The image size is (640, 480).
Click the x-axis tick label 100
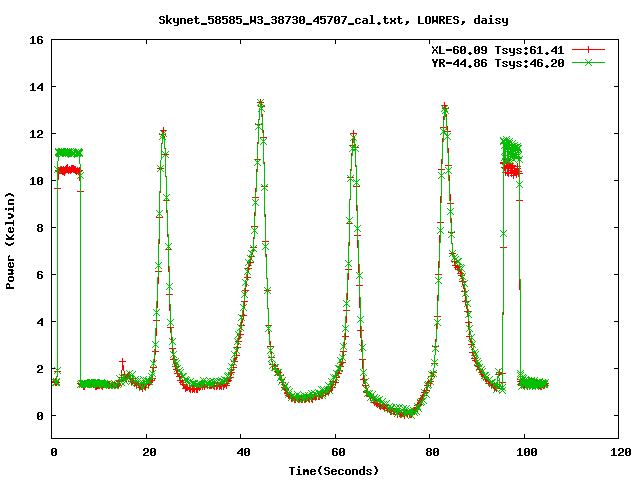[x=527, y=452]
